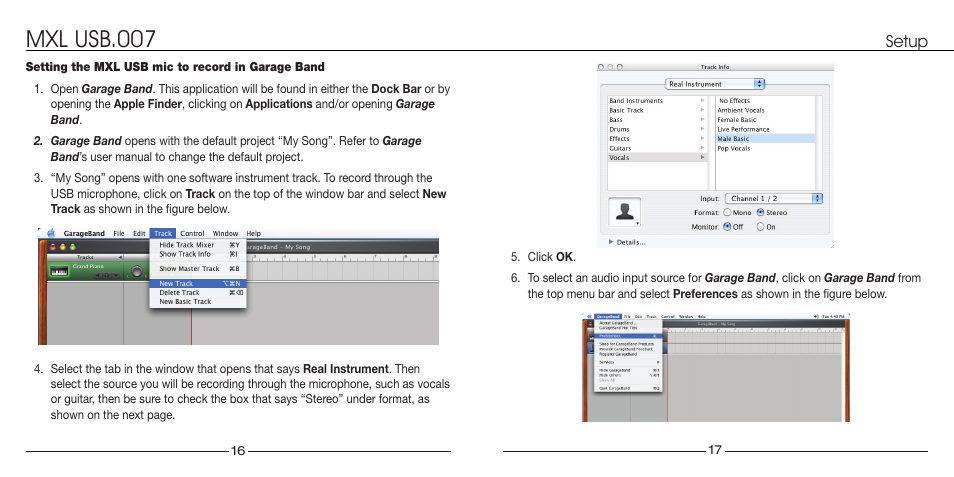
Task: Expand the Details disclosure triangle
Action: (x=612, y=241)
